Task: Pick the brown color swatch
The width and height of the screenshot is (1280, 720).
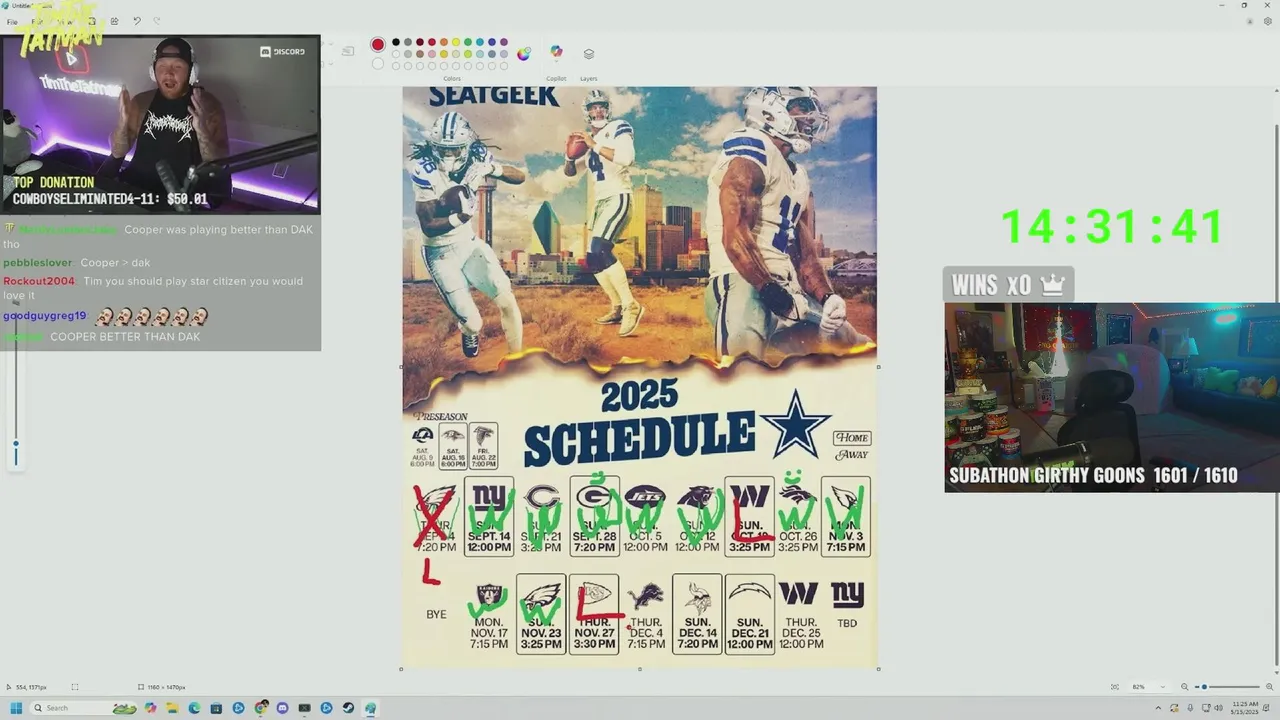Action: click(420, 54)
